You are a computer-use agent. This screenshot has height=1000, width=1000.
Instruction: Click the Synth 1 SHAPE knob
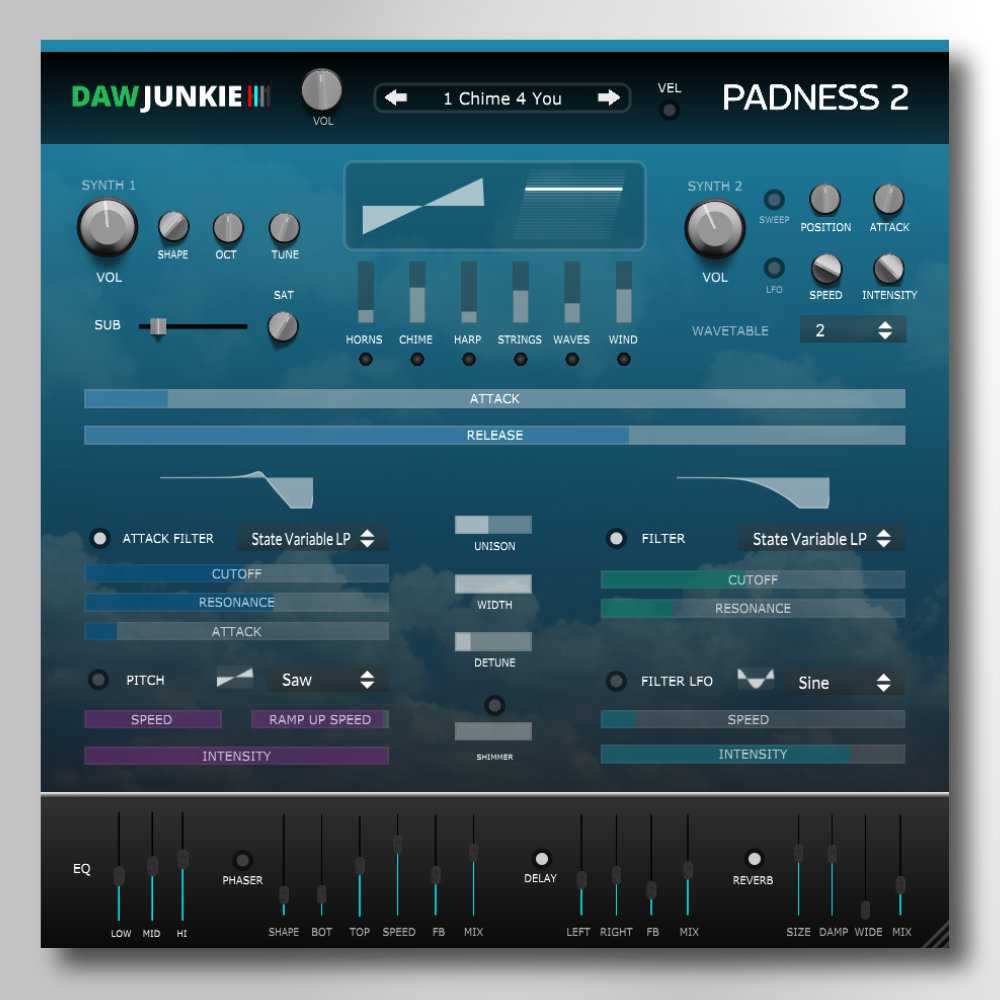173,227
